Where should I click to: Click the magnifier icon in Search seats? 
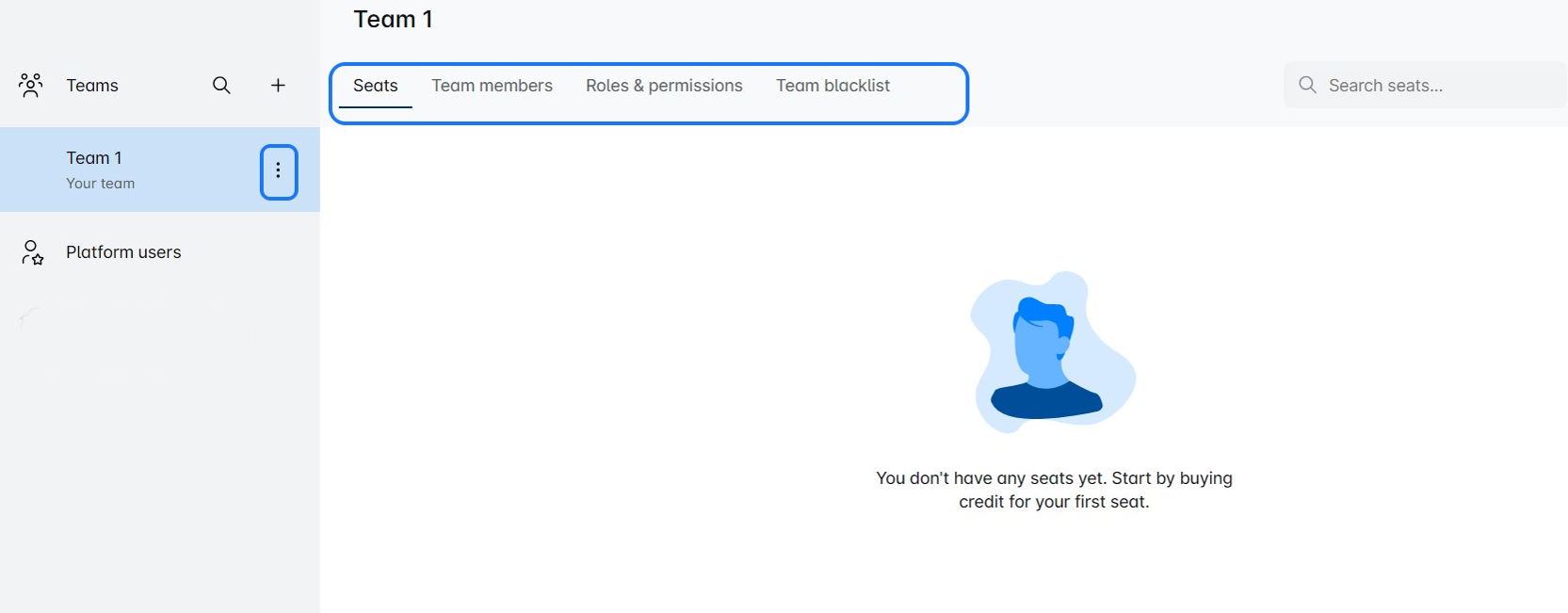pyautogui.click(x=1307, y=86)
